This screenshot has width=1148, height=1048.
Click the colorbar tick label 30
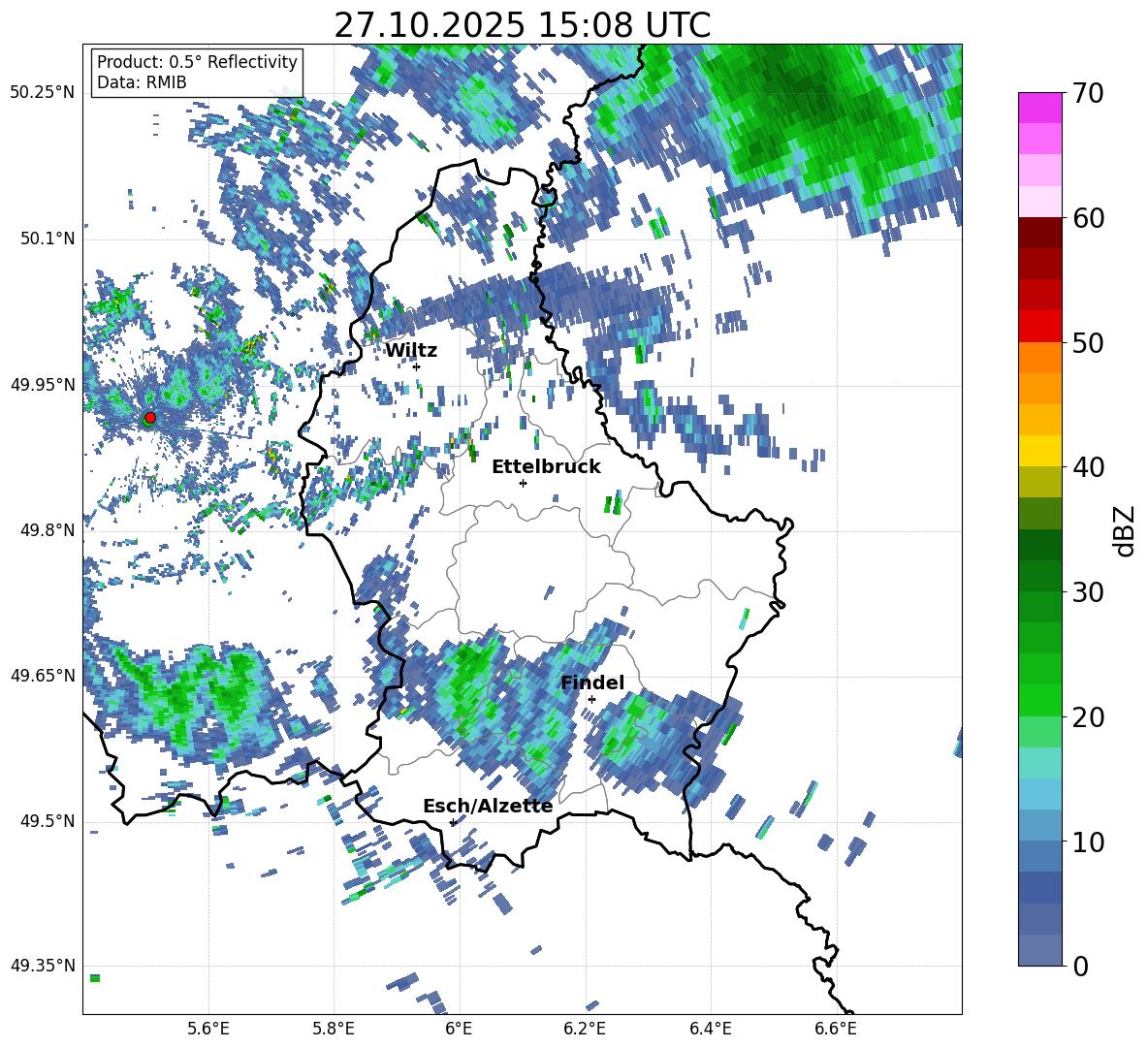[x=1088, y=592]
